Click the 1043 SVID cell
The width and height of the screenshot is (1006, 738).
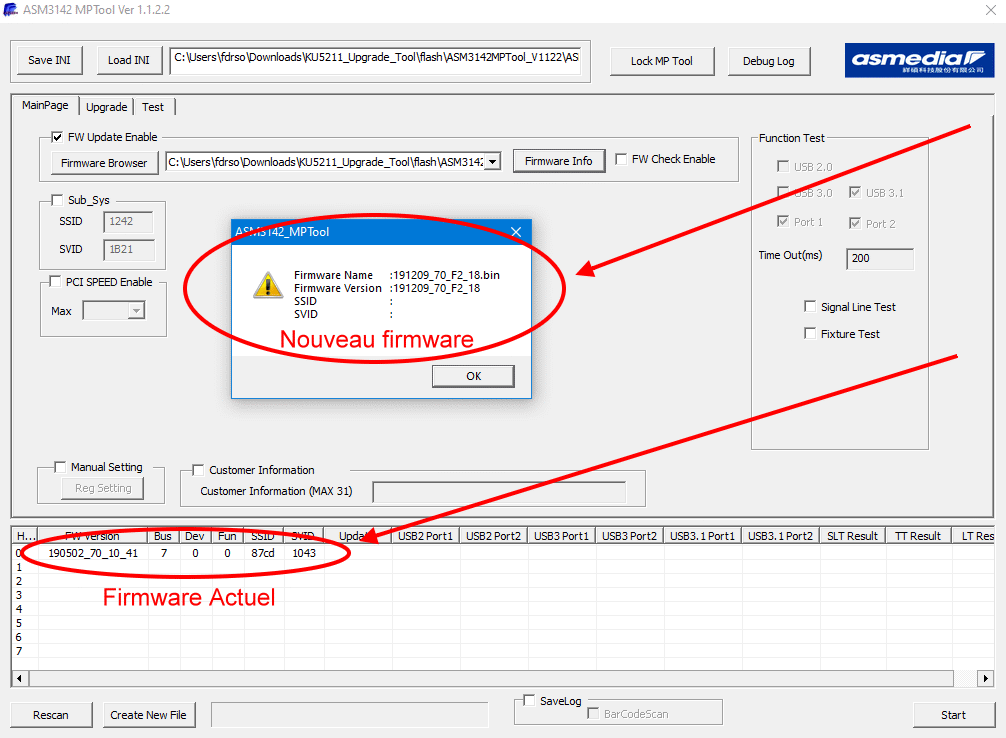(x=304, y=553)
